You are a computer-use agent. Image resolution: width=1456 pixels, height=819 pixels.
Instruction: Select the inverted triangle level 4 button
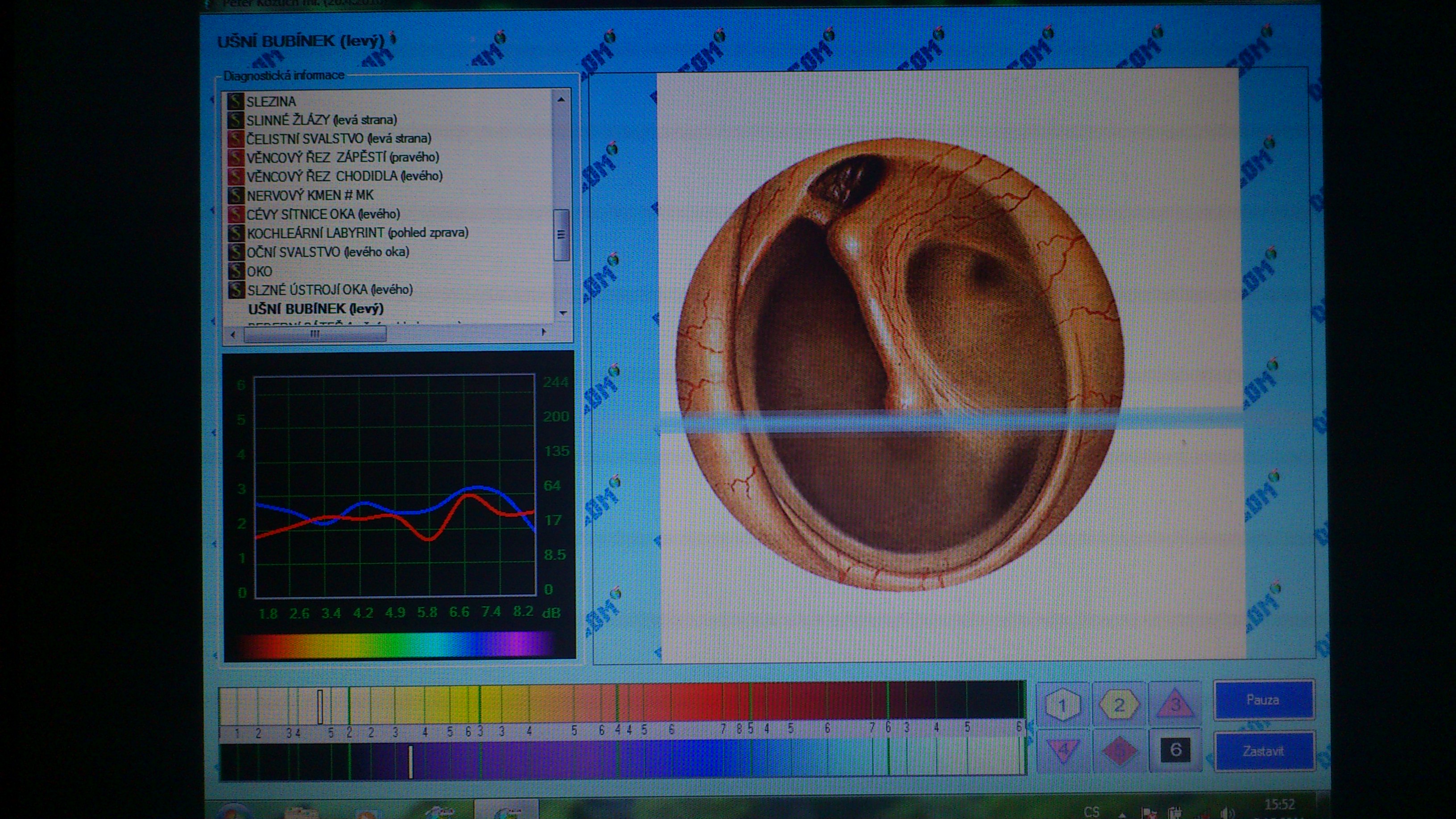click(x=1062, y=751)
